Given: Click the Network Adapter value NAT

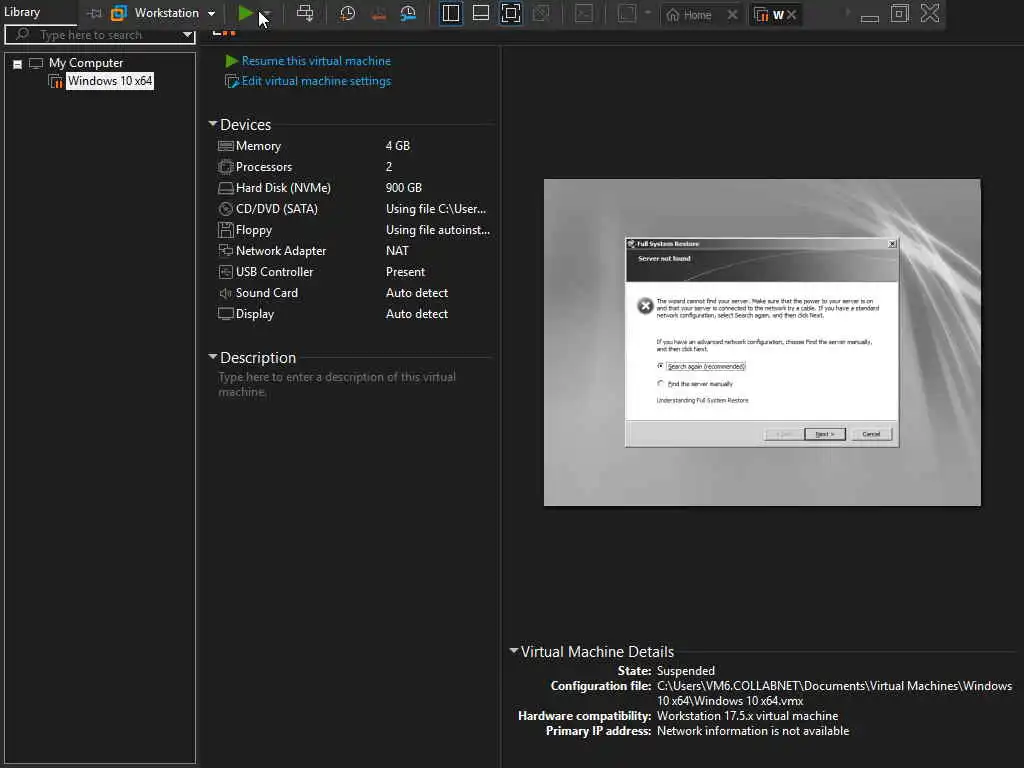Looking at the screenshot, I should pos(397,251).
